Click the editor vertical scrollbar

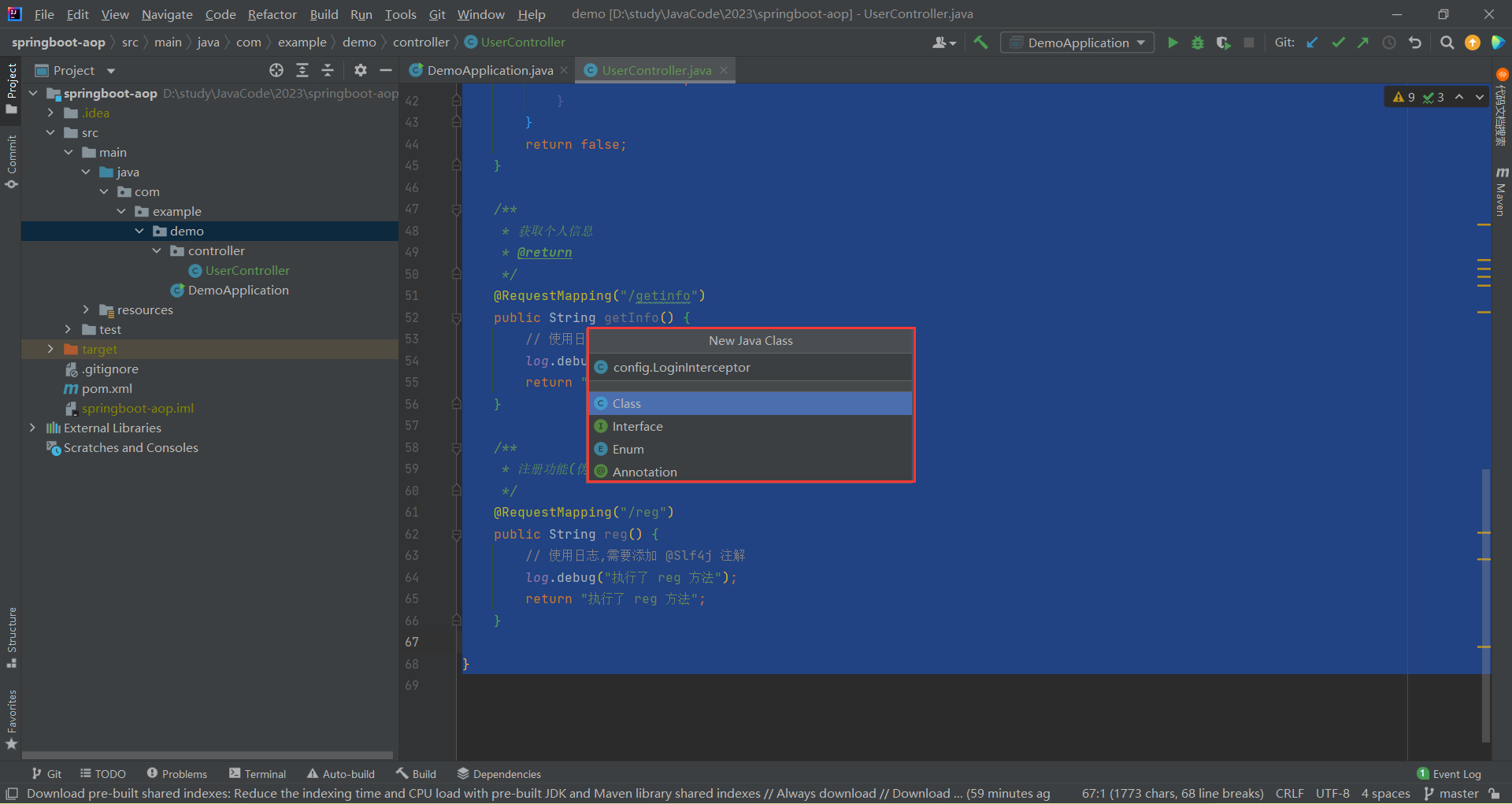point(1486,606)
